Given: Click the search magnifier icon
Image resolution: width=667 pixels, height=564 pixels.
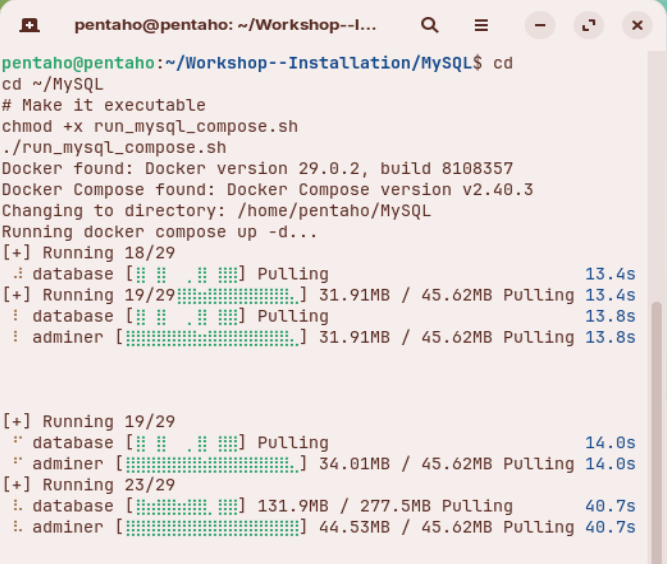Looking at the screenshot, I should click(x=430, y=25).
